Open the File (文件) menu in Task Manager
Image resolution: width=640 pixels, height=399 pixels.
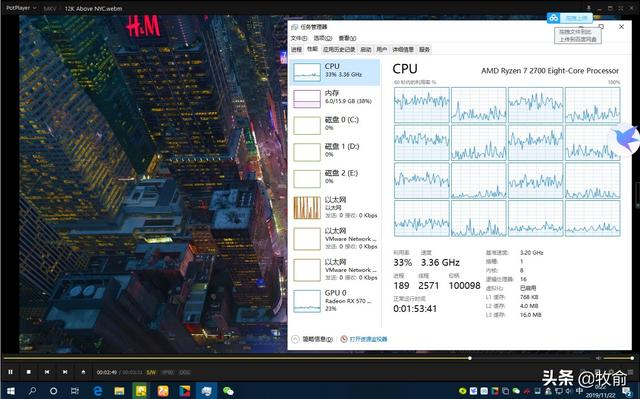coord(298,38)
